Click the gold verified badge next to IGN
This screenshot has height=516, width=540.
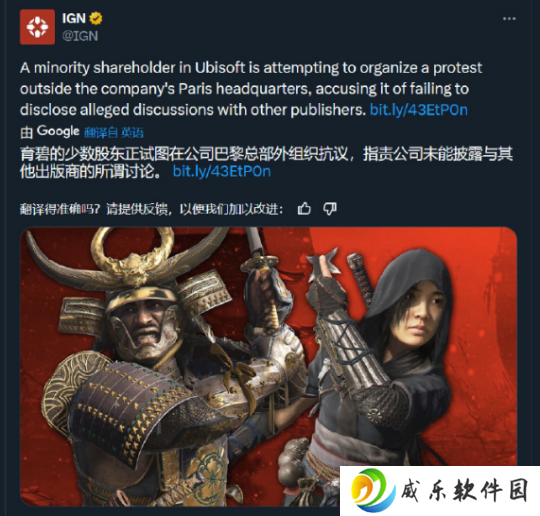pyautogui.click(x=96, y=18)
